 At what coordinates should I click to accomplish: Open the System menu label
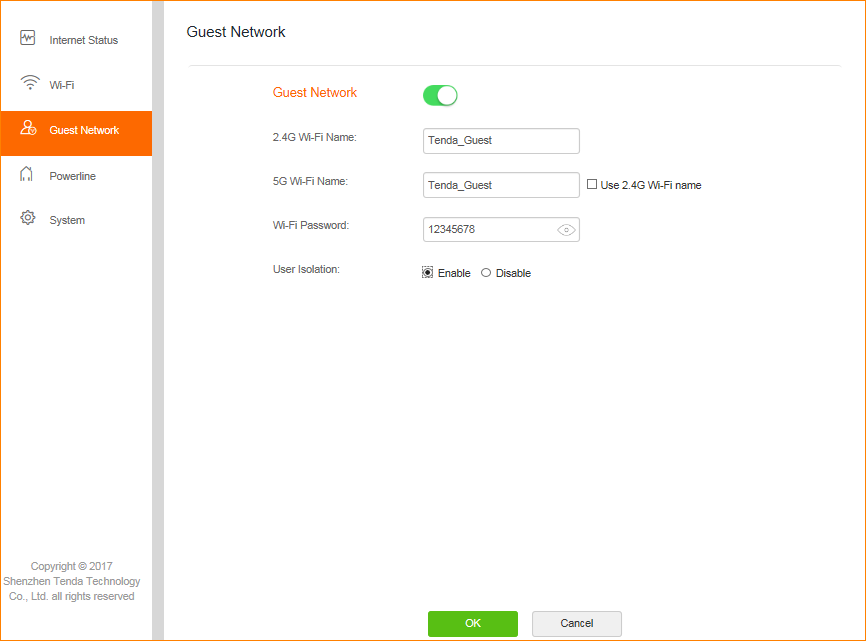67,220
